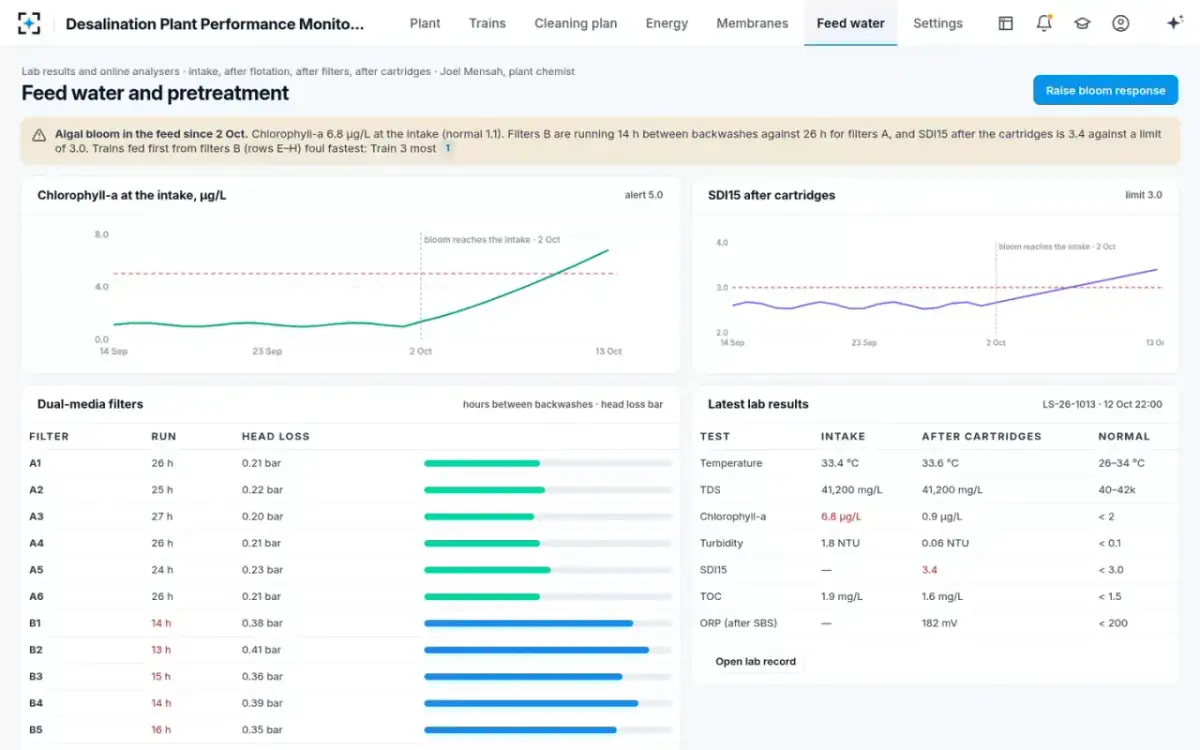Open the user account icon

(x=1120, y=23)
